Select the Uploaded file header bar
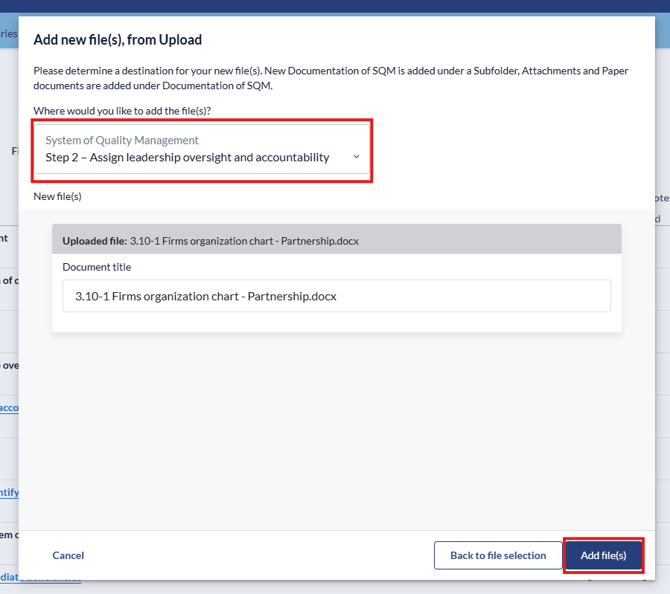Image resolution: width=670 pixels, height=594 pixels. [336, 241]
